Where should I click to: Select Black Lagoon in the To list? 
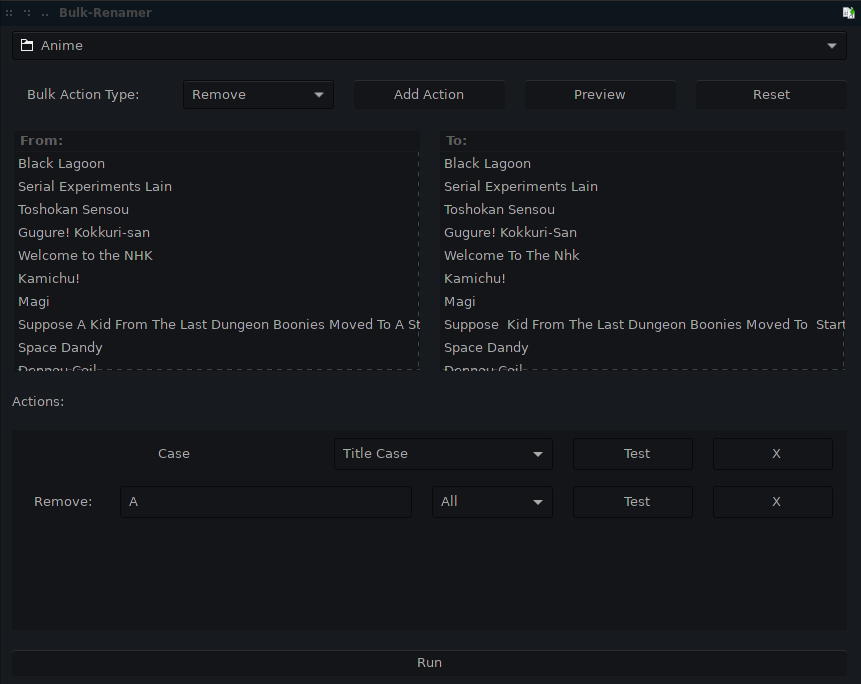tap(643, 164)
